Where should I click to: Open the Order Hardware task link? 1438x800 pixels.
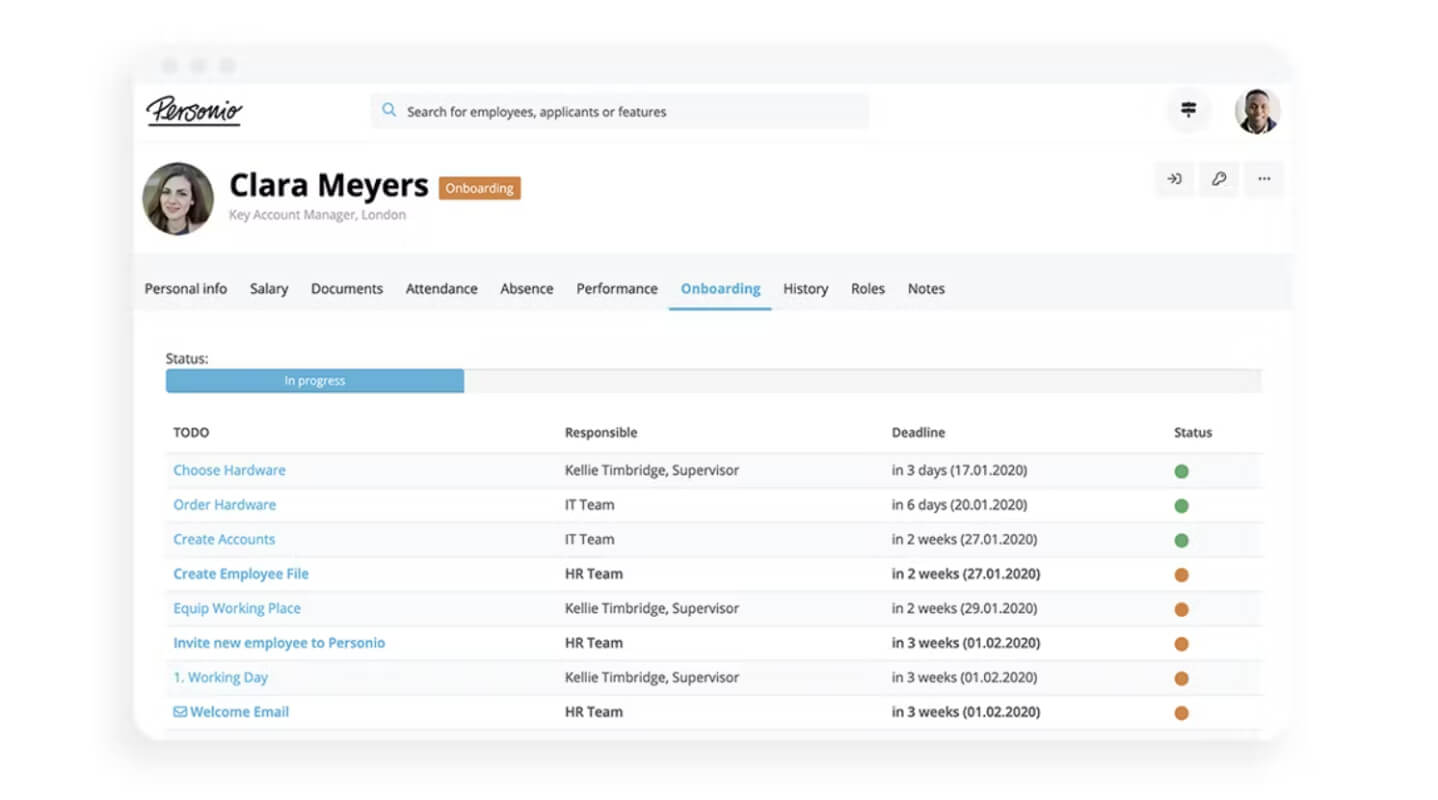(224, 505)
